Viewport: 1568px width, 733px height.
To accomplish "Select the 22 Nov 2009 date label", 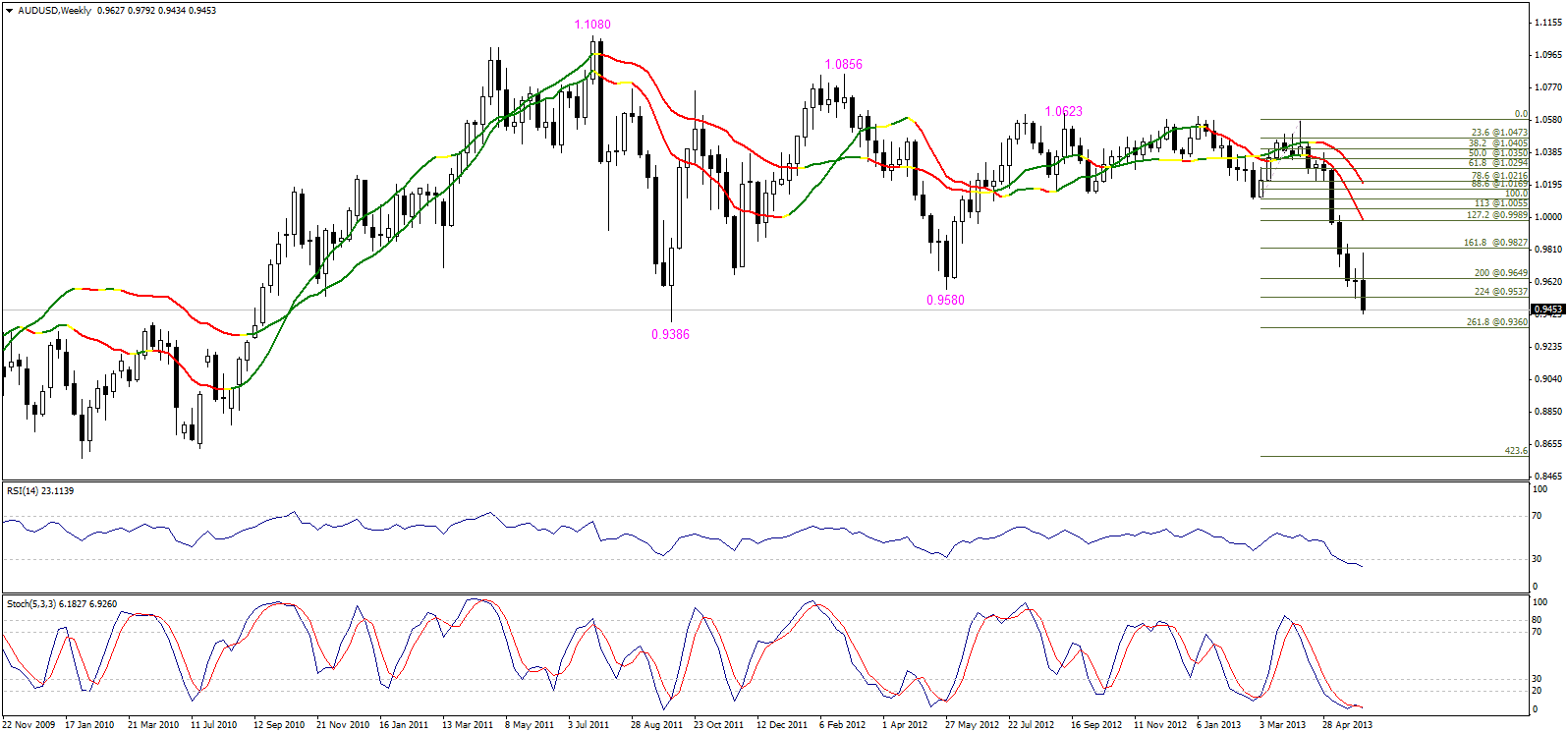I will click(28, 725).
